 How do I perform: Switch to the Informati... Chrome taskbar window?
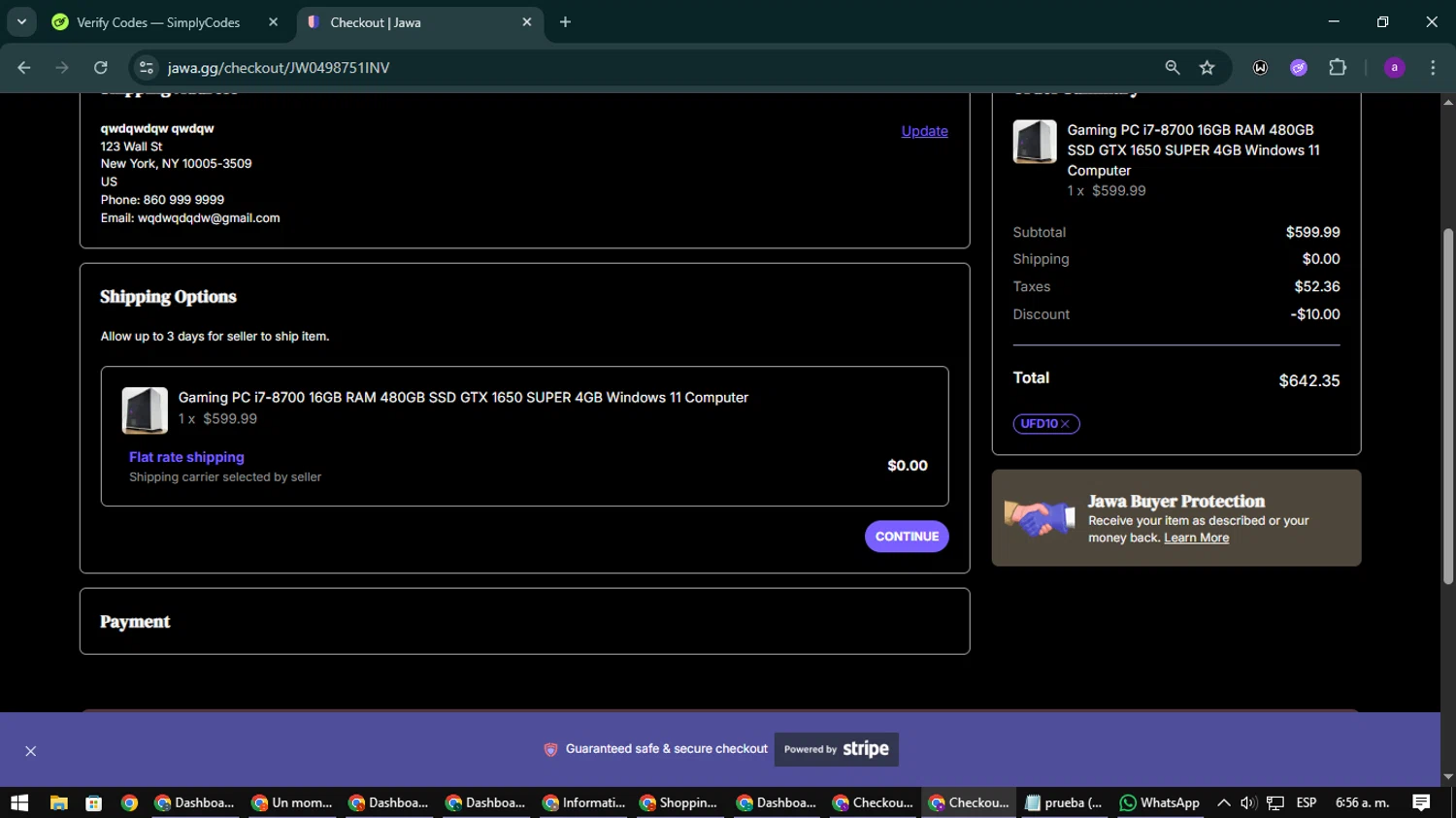pos(582,802)
